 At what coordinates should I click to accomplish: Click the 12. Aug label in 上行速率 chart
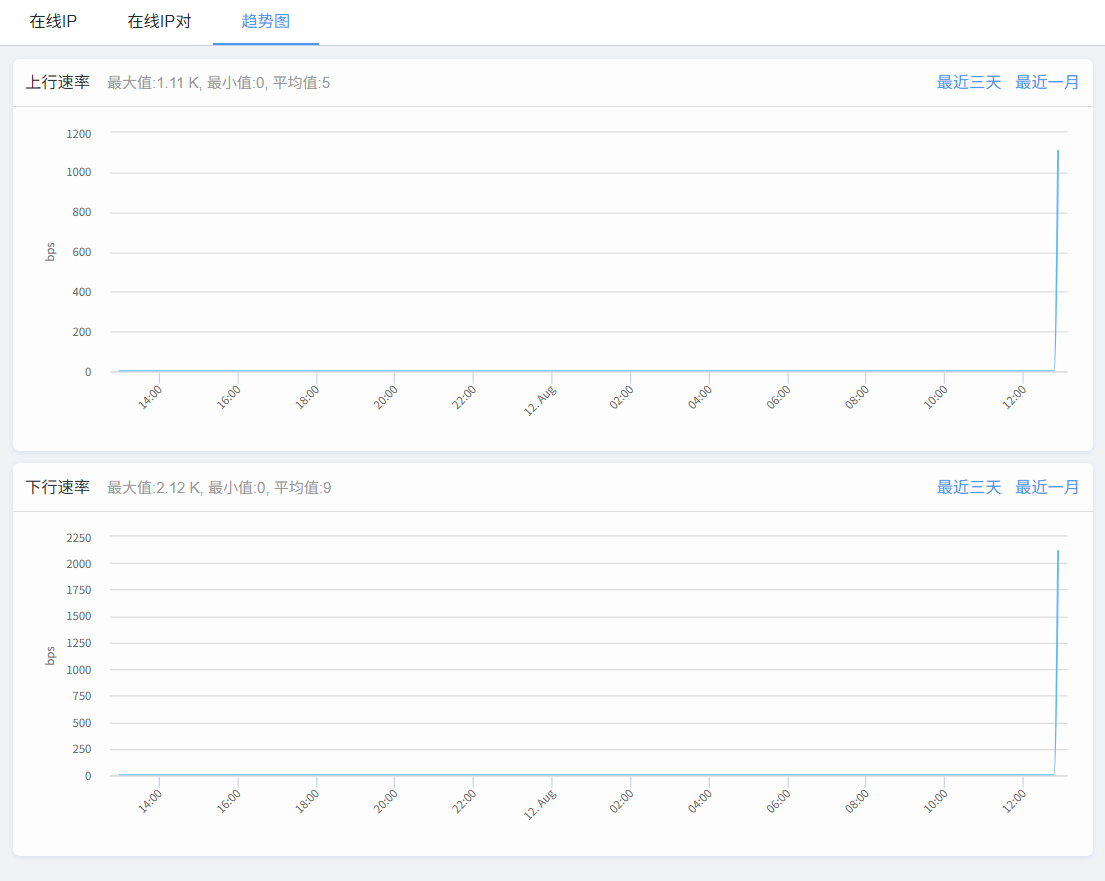point(540,400)
